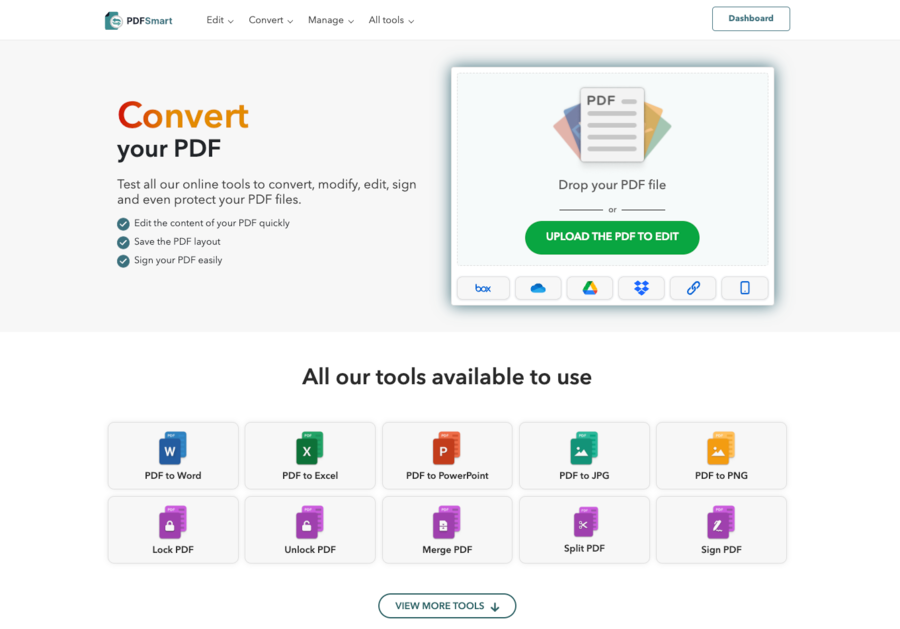The image size is (900, 629).
Task: Import a file from Dropbox
Action: (640, 287)
